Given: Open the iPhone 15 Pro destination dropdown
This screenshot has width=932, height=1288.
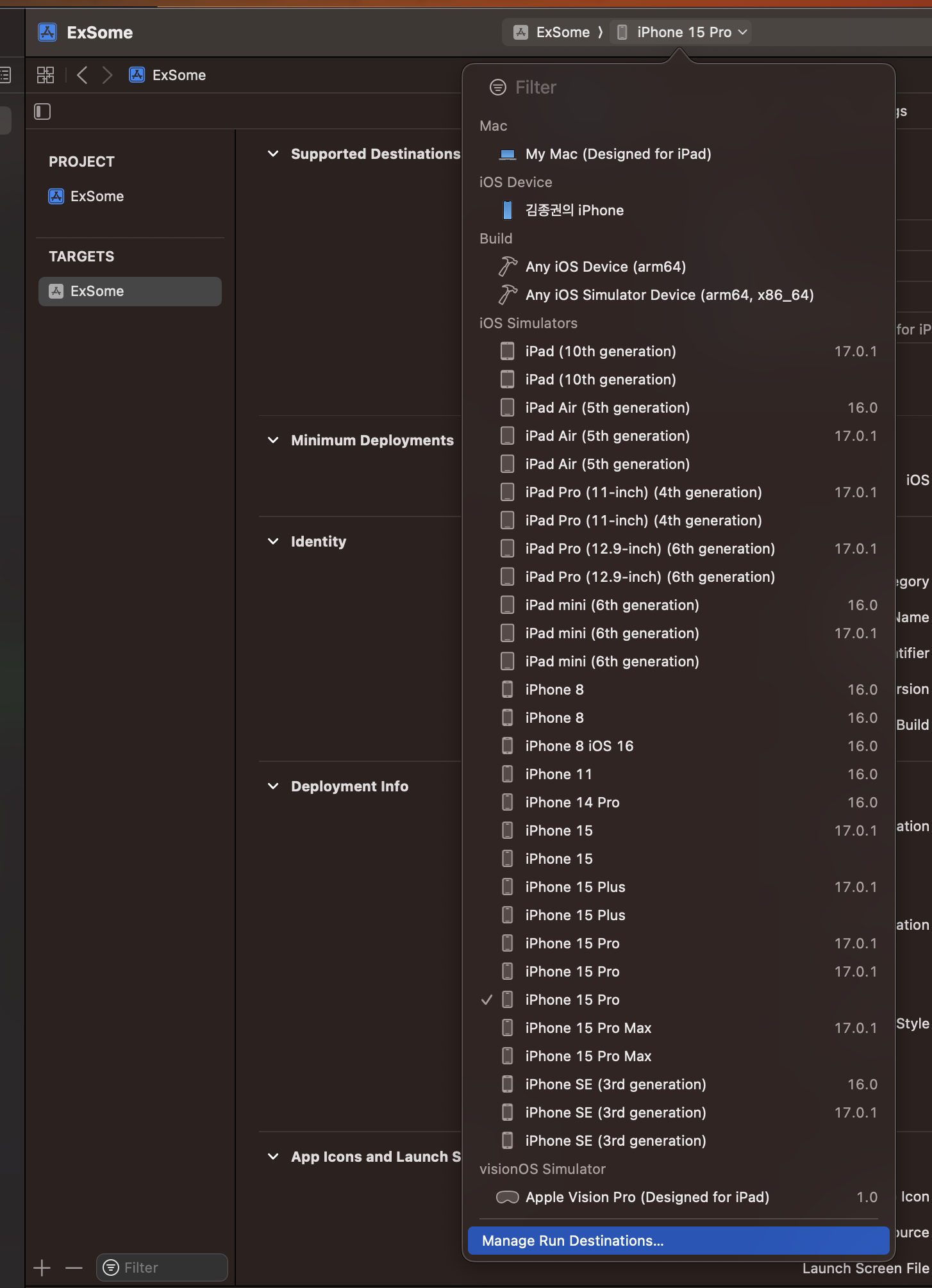Looking at the screenshot, I should [682, 32].
